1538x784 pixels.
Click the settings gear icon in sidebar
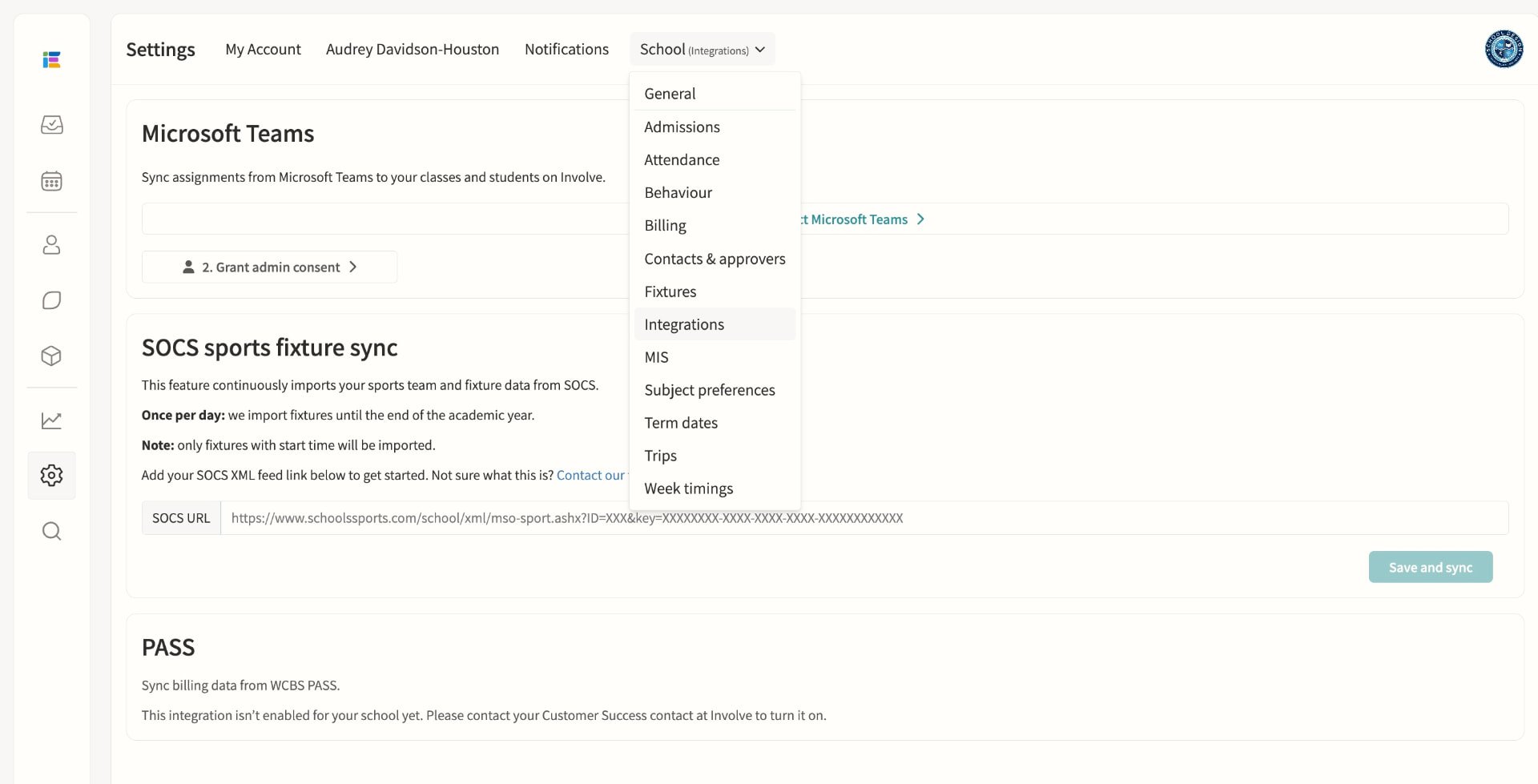point(51,476)
